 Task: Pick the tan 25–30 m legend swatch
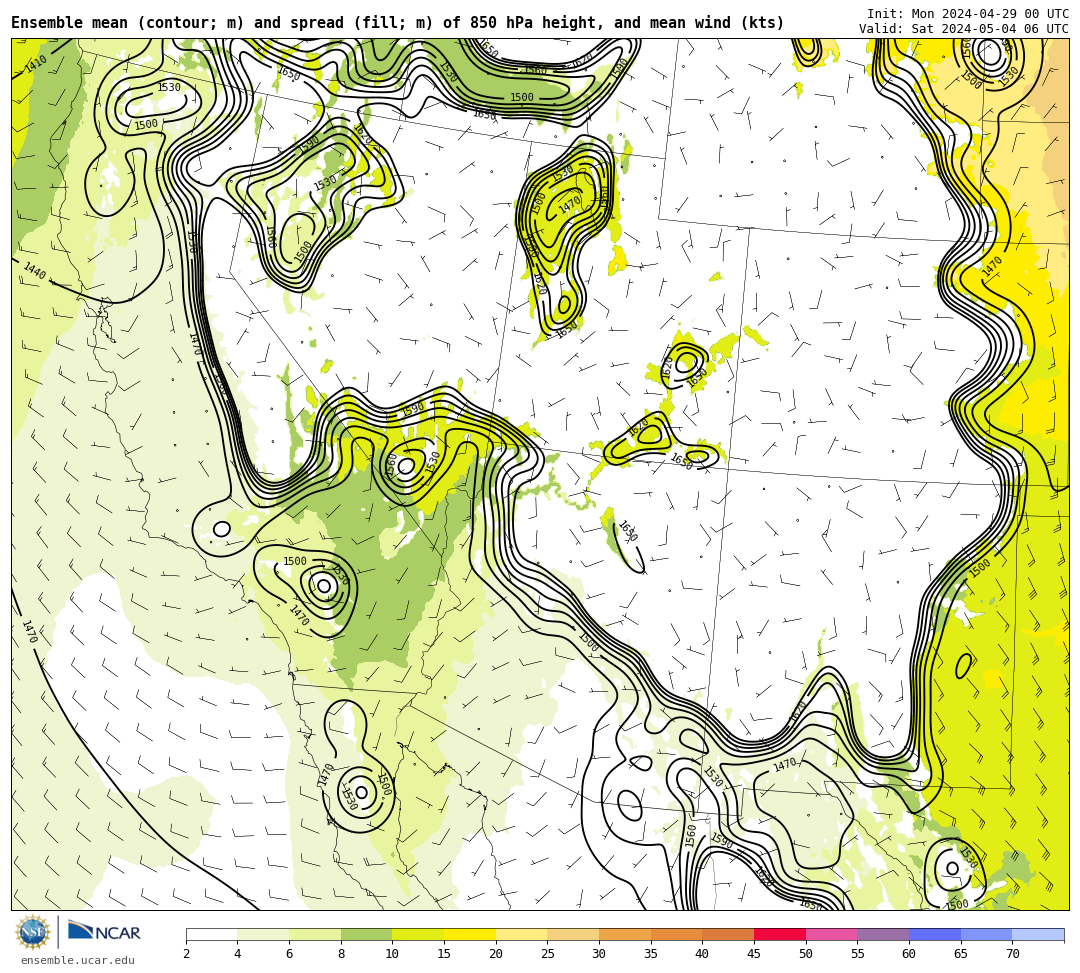click(x=573, y=934)
